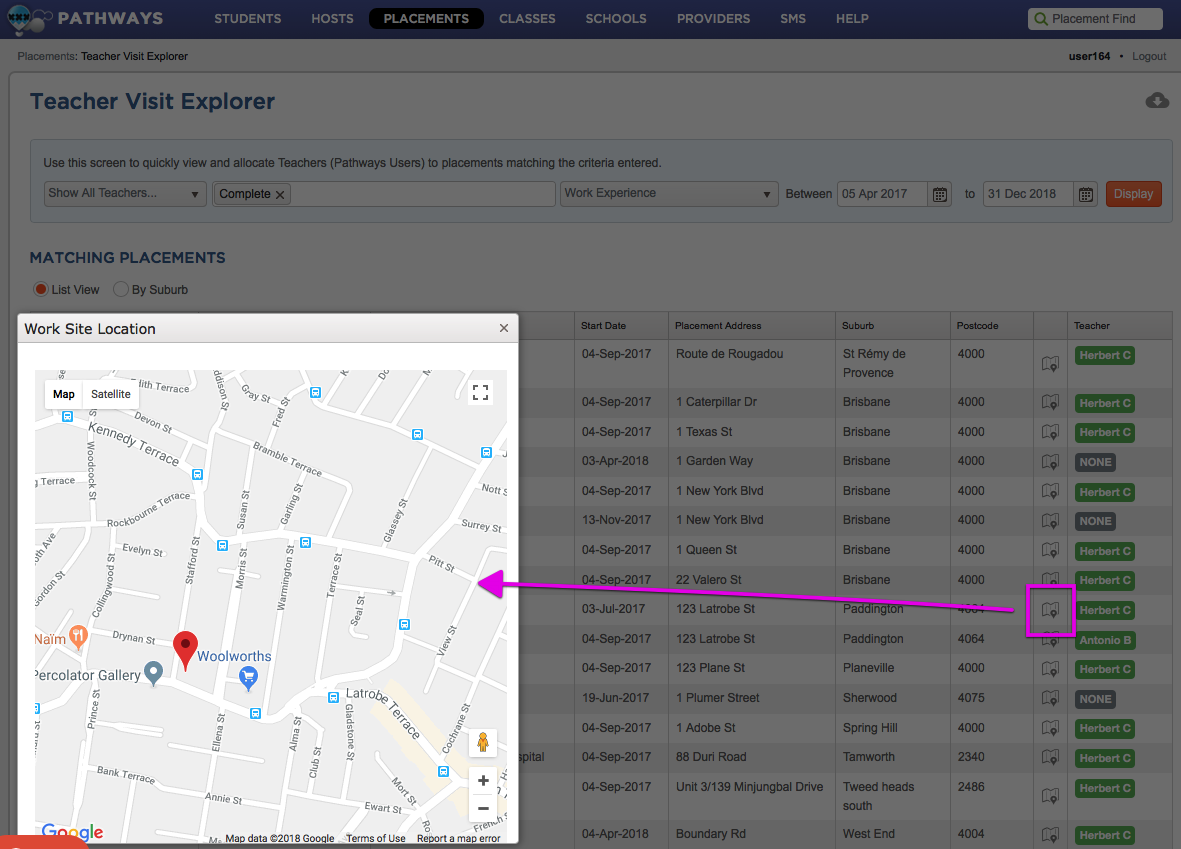Viewport: 1181px width, 849px height.
Task: Click the Woolworths shopping marker on map
Action: (248, 679)
